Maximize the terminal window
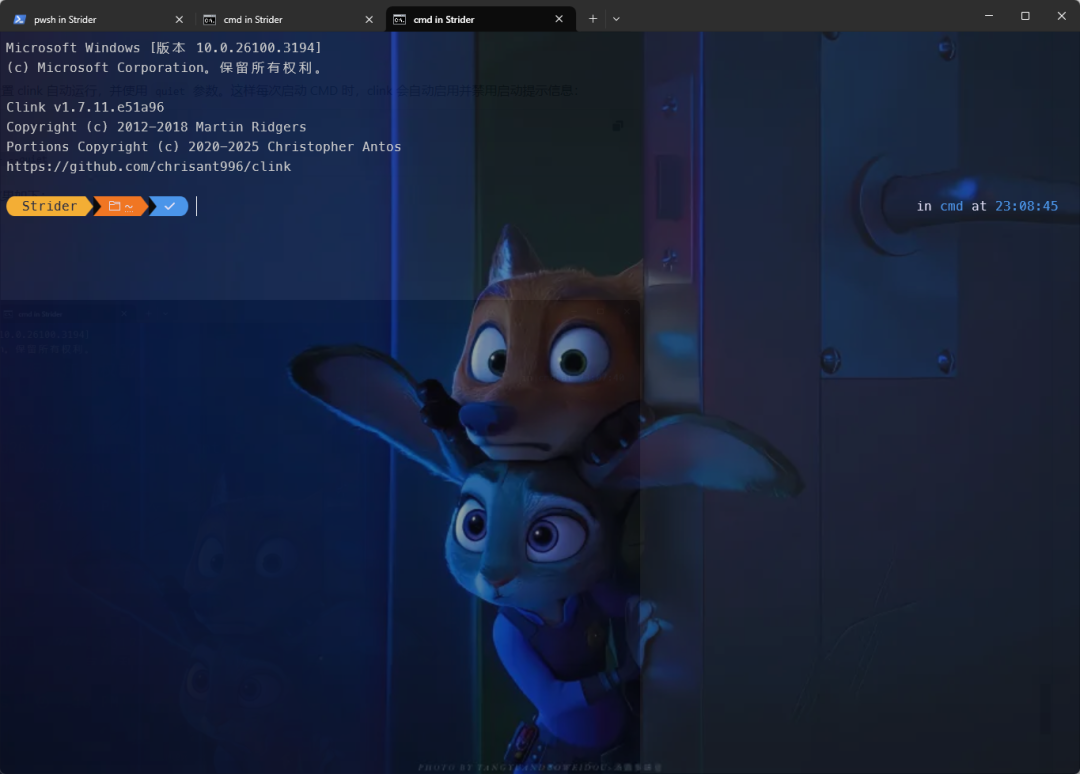This screenshot has height=774, width=1080. pos(1025,16)
